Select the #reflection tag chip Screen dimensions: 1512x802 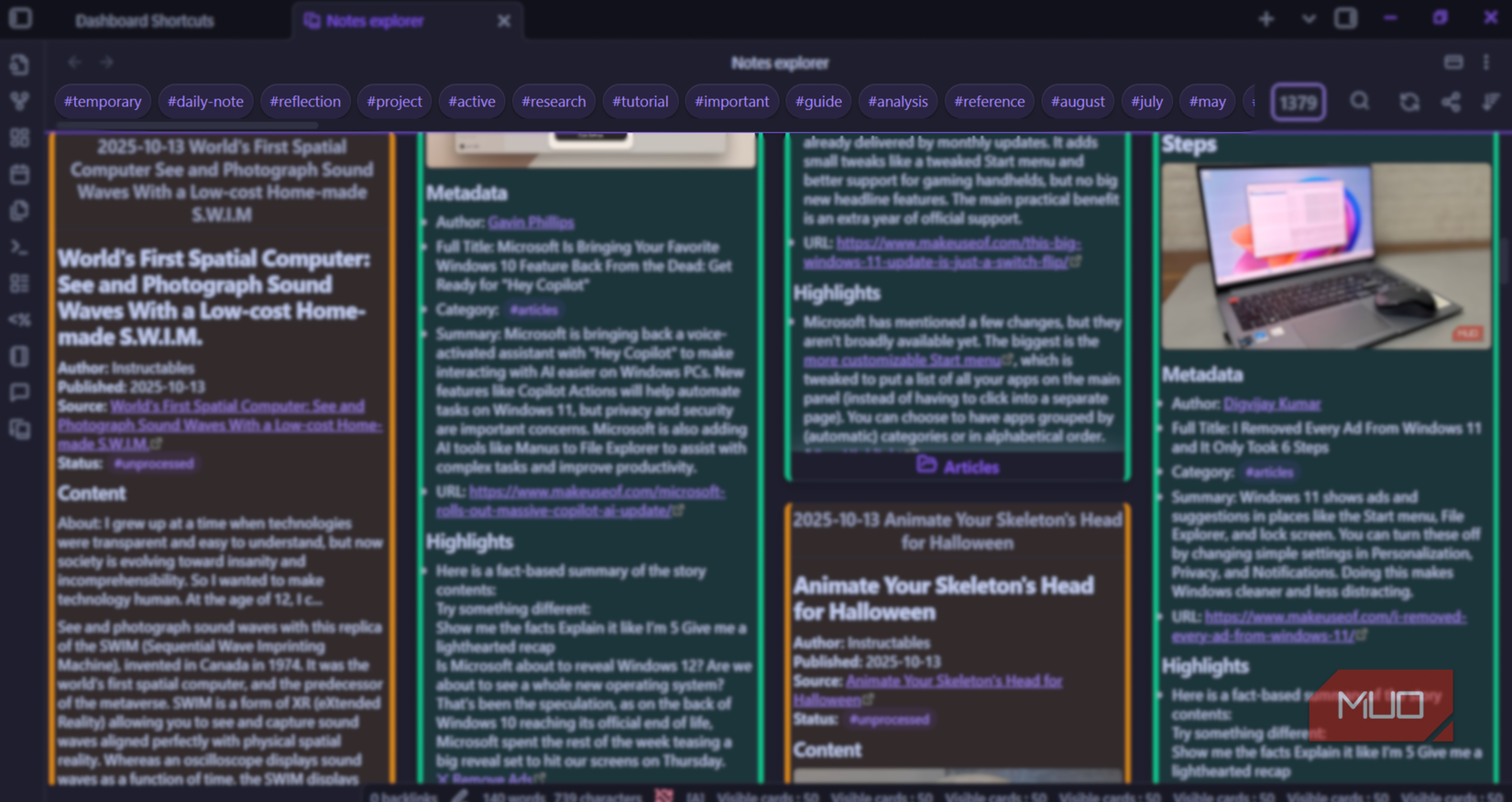tap(305, 102)
